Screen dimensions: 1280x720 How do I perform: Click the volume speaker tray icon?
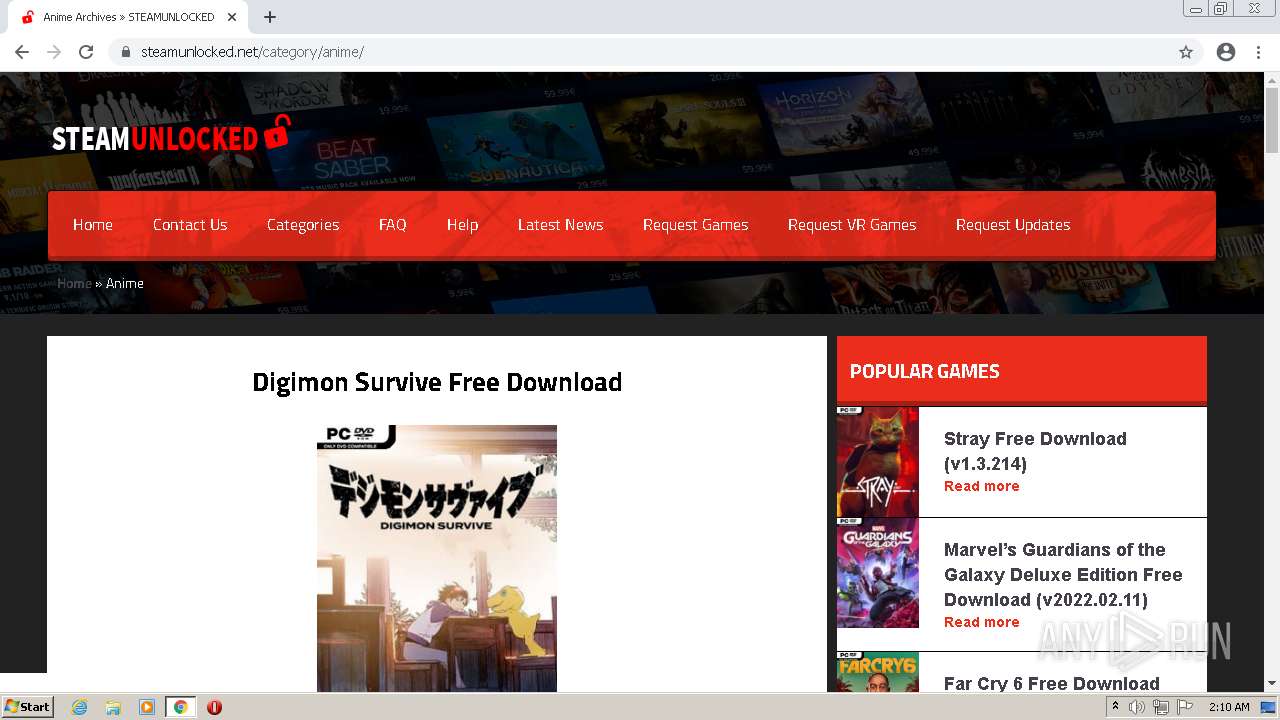(1137, 707)
